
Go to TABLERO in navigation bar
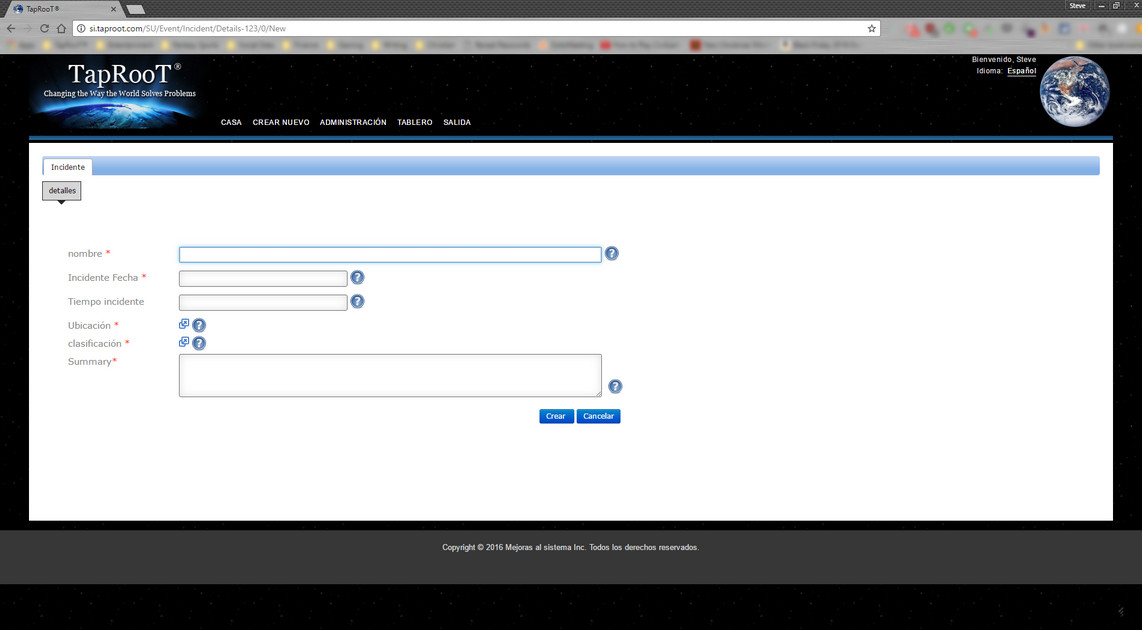415,122
